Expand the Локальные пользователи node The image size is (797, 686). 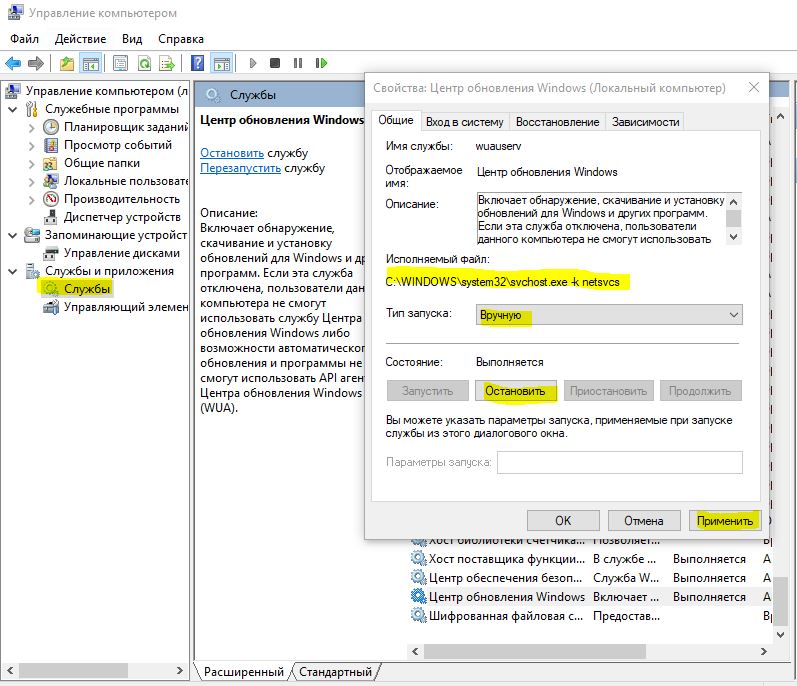coord(32,181)
